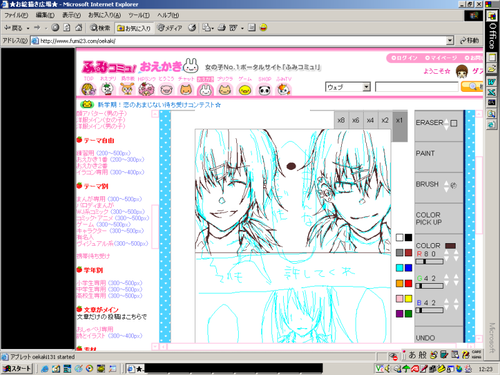Click the IE Refresh page icon
This screenshot has width=500, height=375.
point(67,28)
